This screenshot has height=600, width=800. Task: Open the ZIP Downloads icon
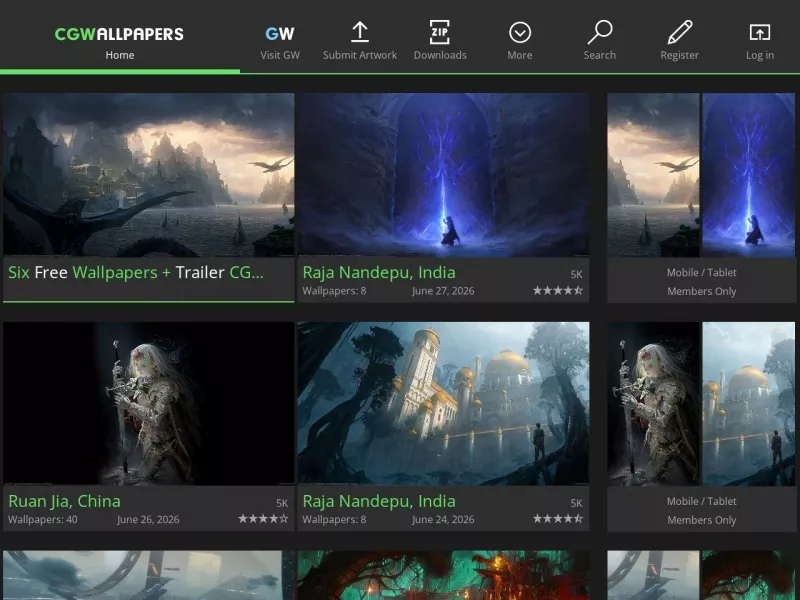pos(440,32)
